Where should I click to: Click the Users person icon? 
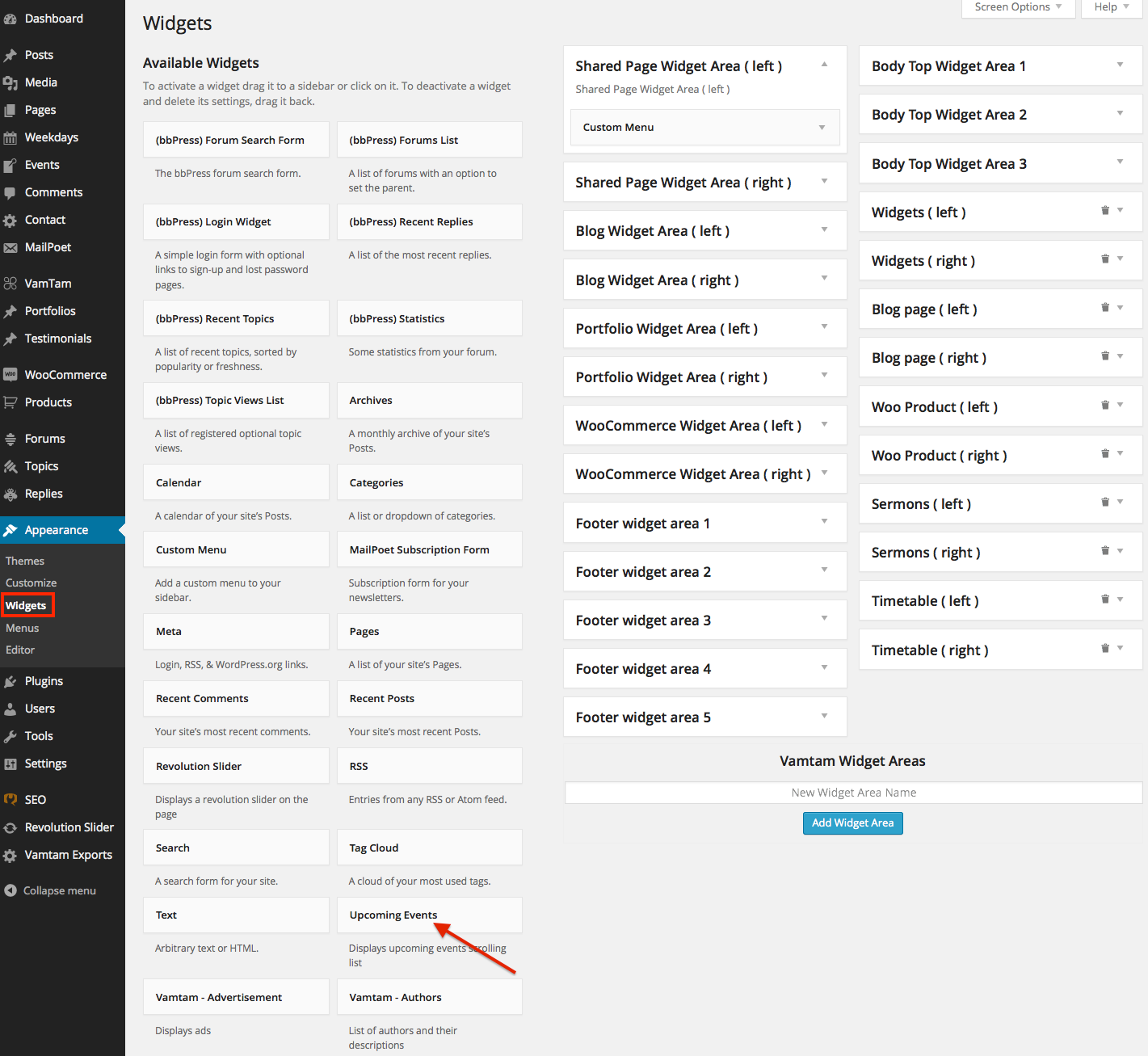pos(11,709)
